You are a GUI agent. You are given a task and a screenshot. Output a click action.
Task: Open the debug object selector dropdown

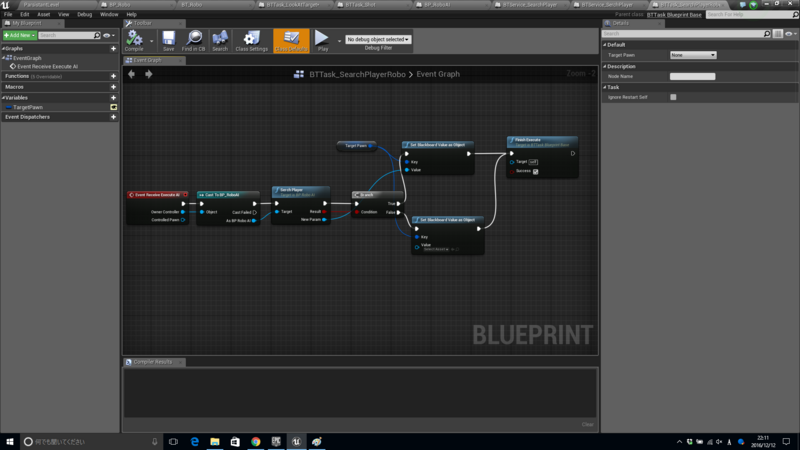[x=378, y=39]
